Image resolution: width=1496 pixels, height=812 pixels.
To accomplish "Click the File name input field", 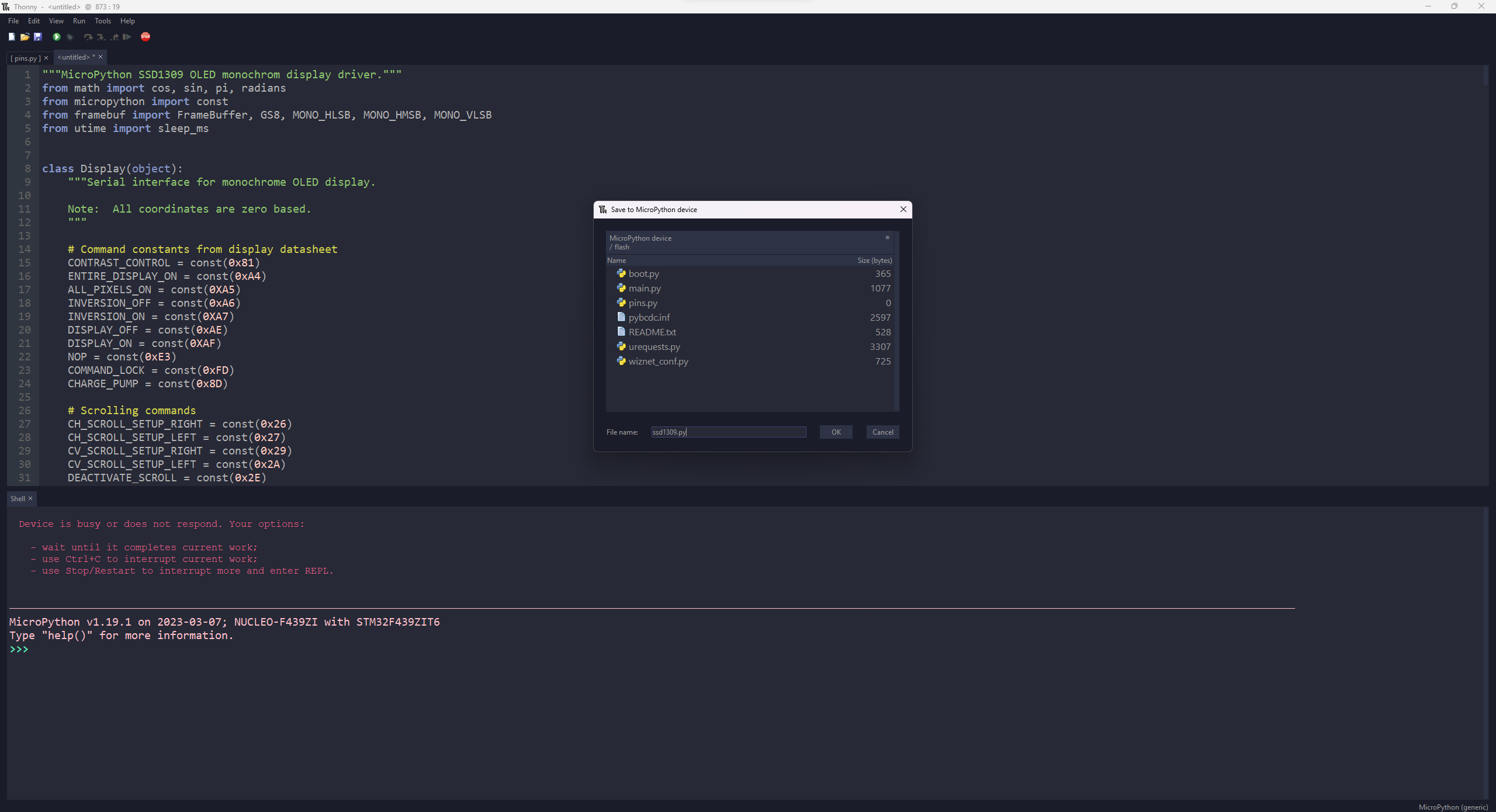I will tap(729, 432).
